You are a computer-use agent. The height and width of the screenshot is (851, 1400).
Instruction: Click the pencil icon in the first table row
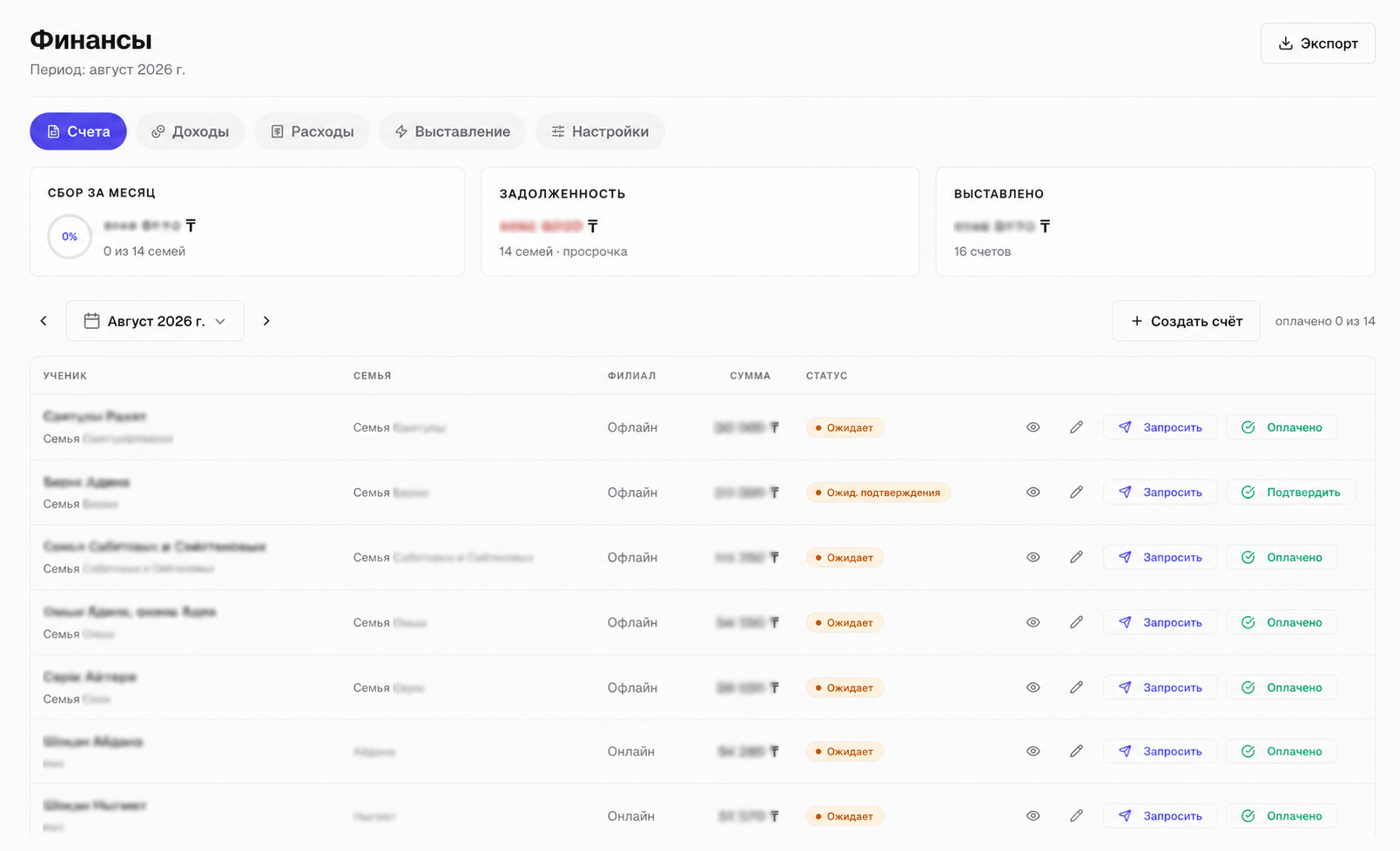click(1076, 427)
